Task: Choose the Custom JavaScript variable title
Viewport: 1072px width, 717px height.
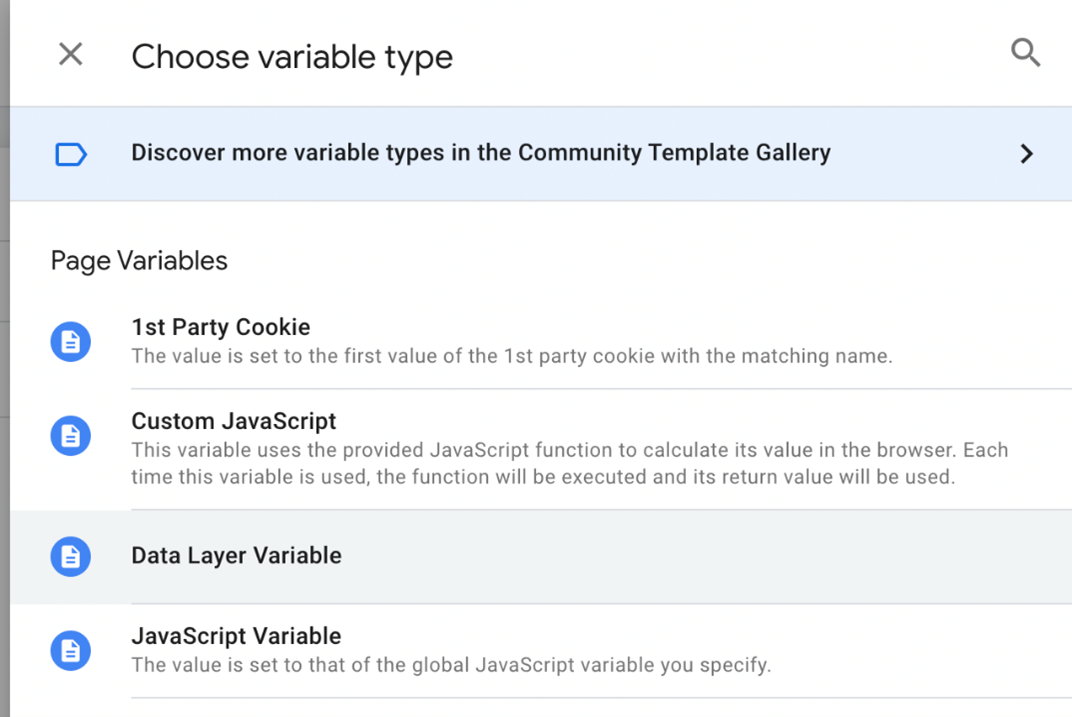Action: click(x=233, y=421)
